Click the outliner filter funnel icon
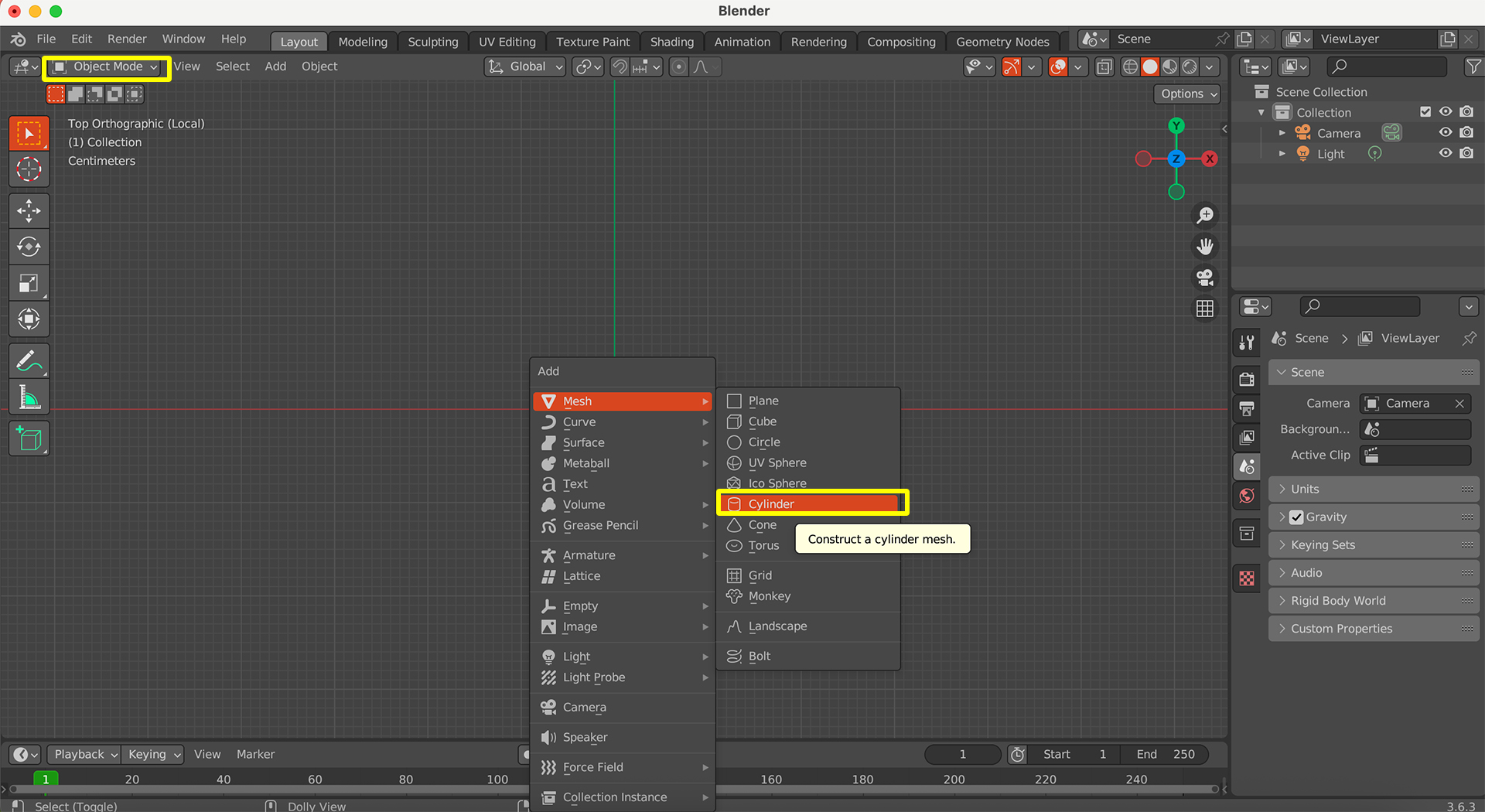Image resolution: width=1485 pixels, height=812 pixels. [x=1473, y=67]
